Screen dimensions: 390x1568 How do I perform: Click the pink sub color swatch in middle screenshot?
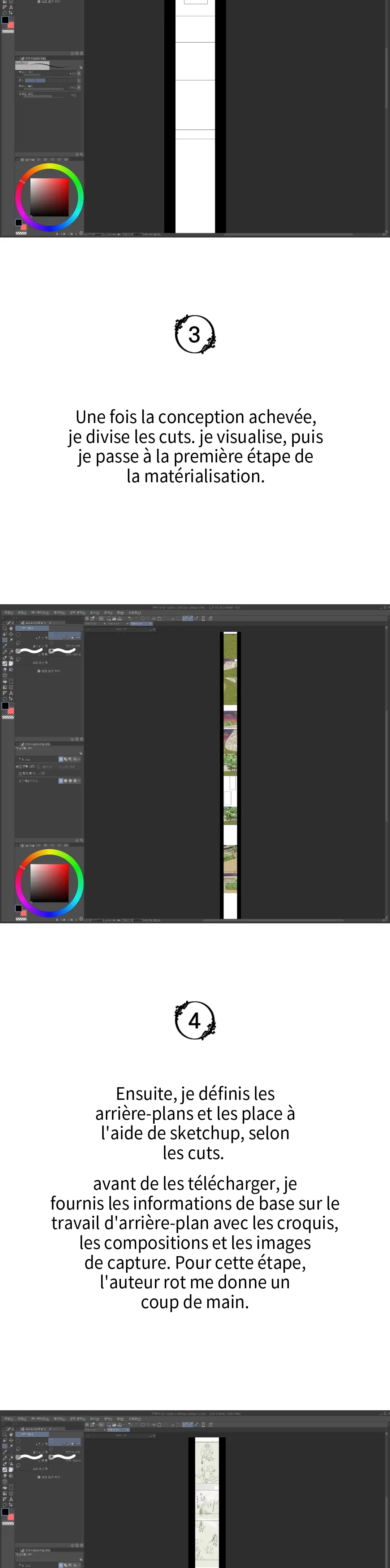[11, 710]
